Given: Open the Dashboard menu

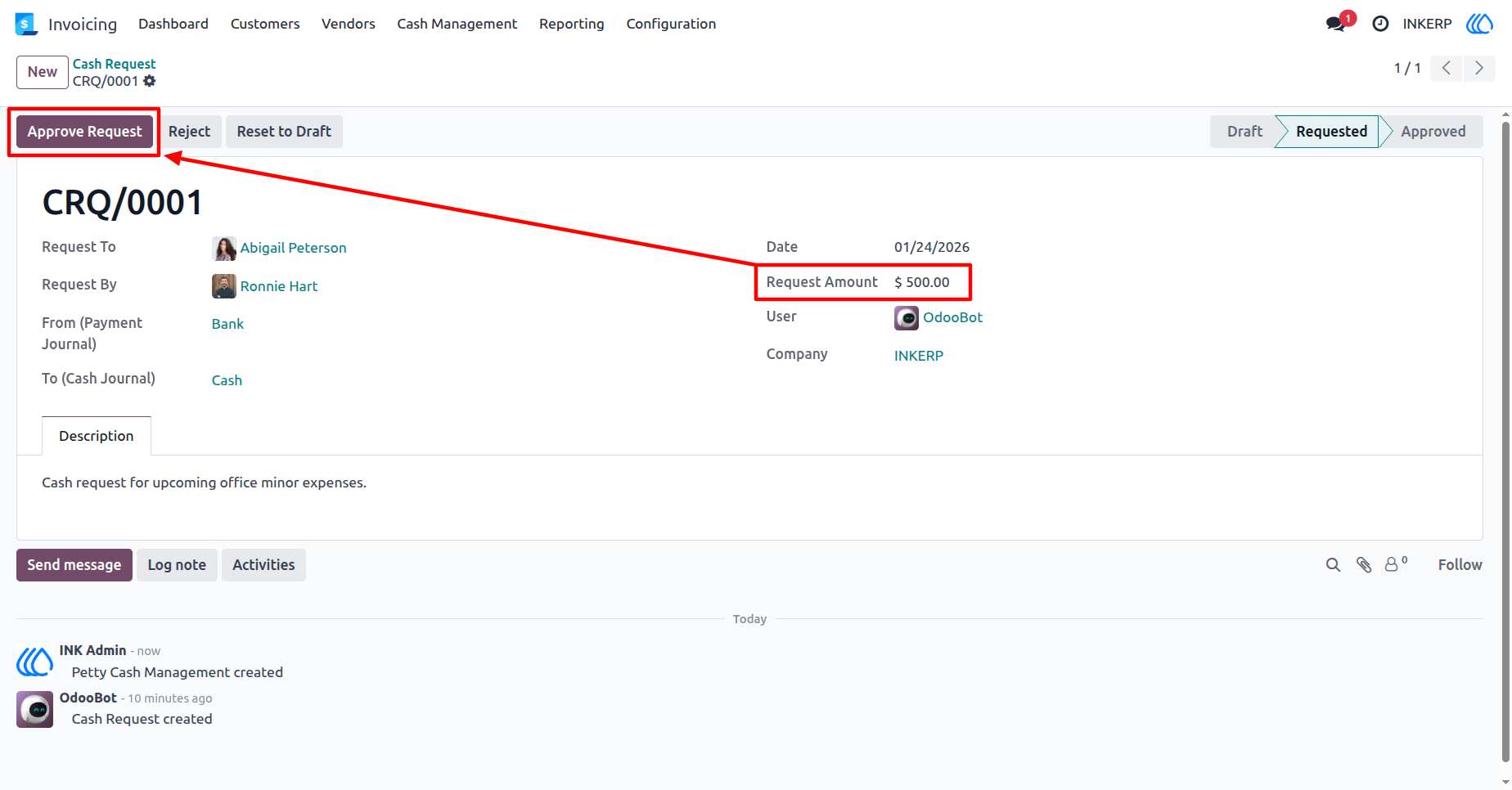Looking at the screenshot, I should click(x=173, y=24).
